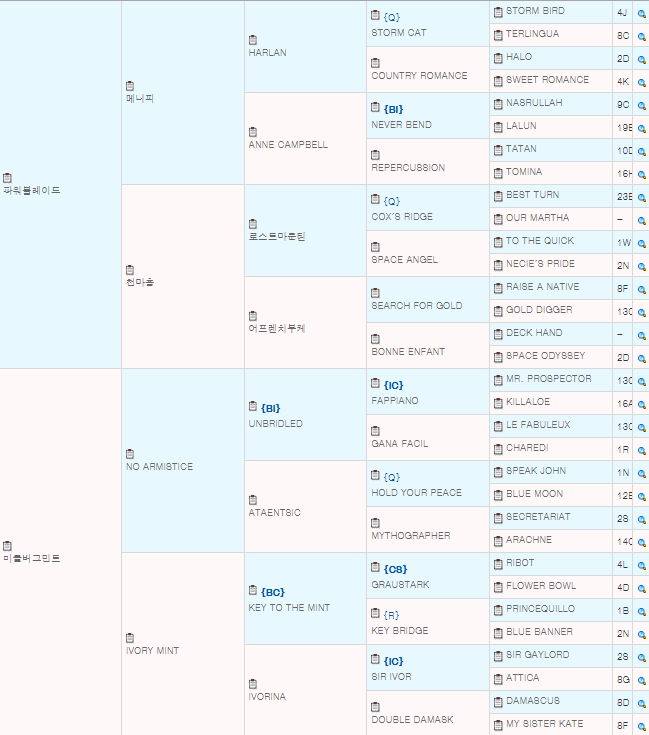Open the clipboard icon beside RIBOT

tap(498, 564)
